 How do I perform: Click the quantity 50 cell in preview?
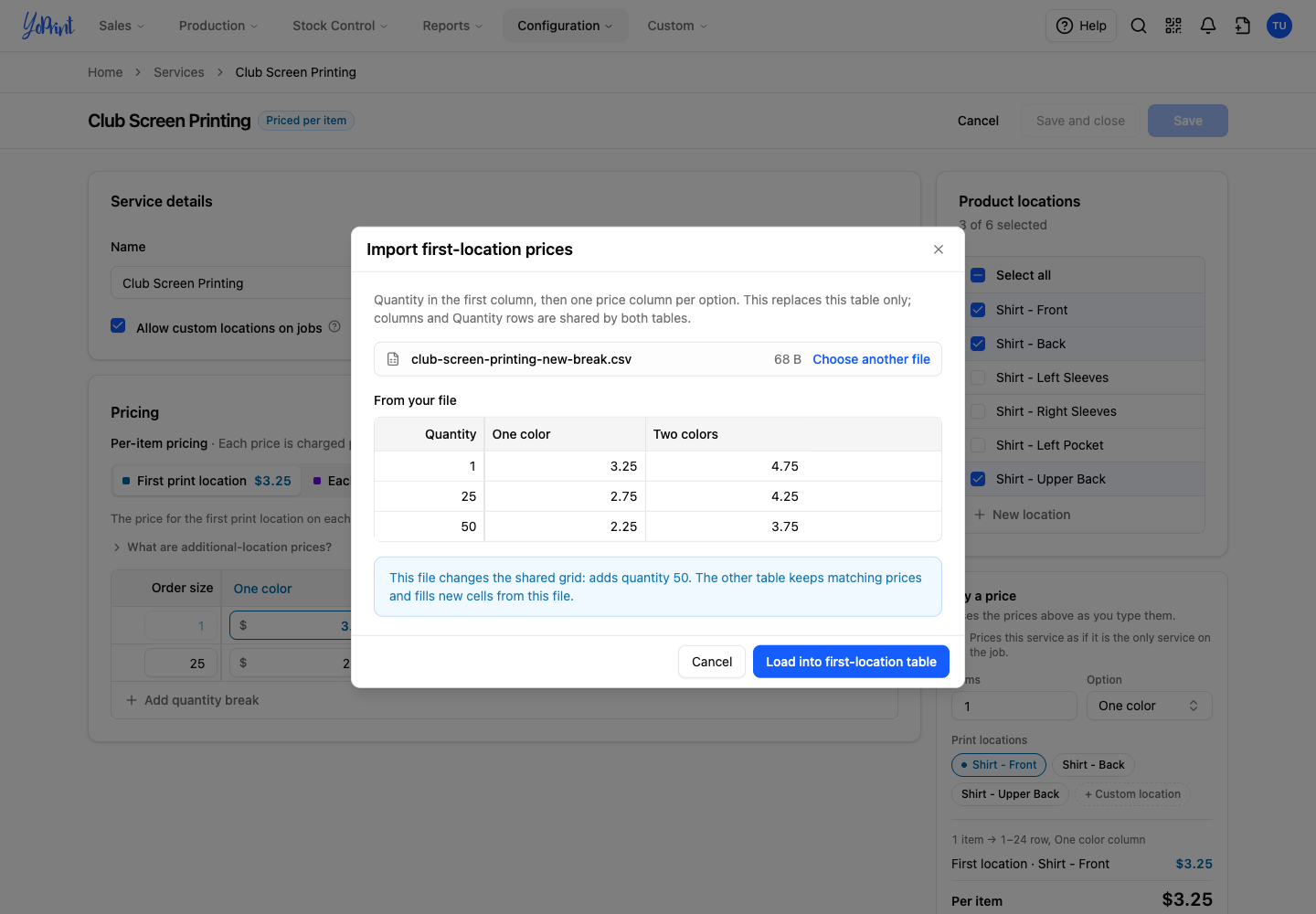tap(430, 526)
